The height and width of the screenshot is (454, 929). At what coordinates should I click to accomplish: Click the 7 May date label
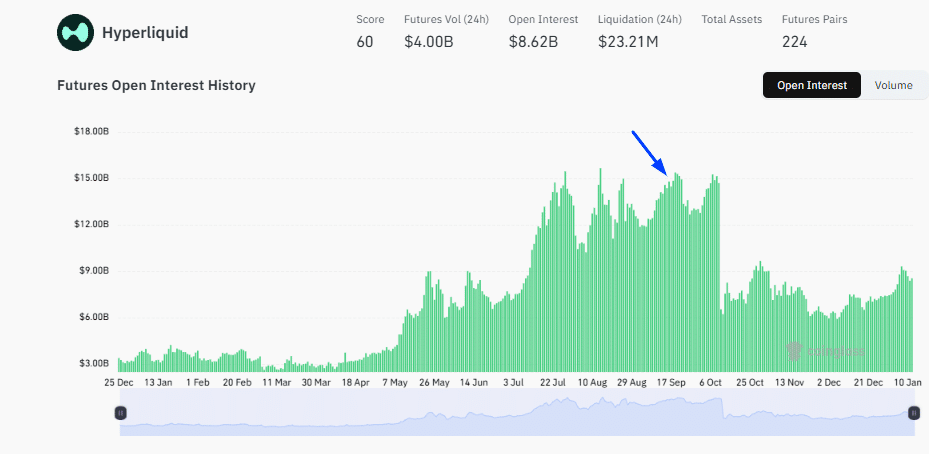395,383
